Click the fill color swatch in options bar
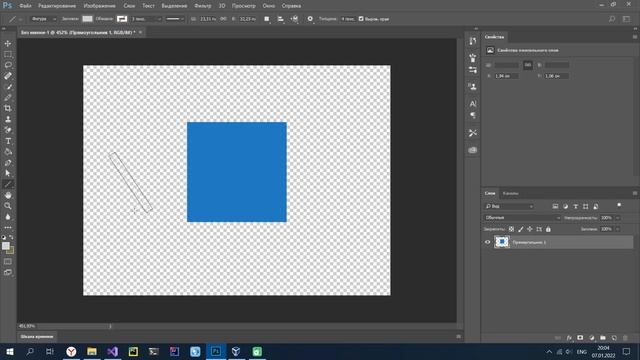 87,19
